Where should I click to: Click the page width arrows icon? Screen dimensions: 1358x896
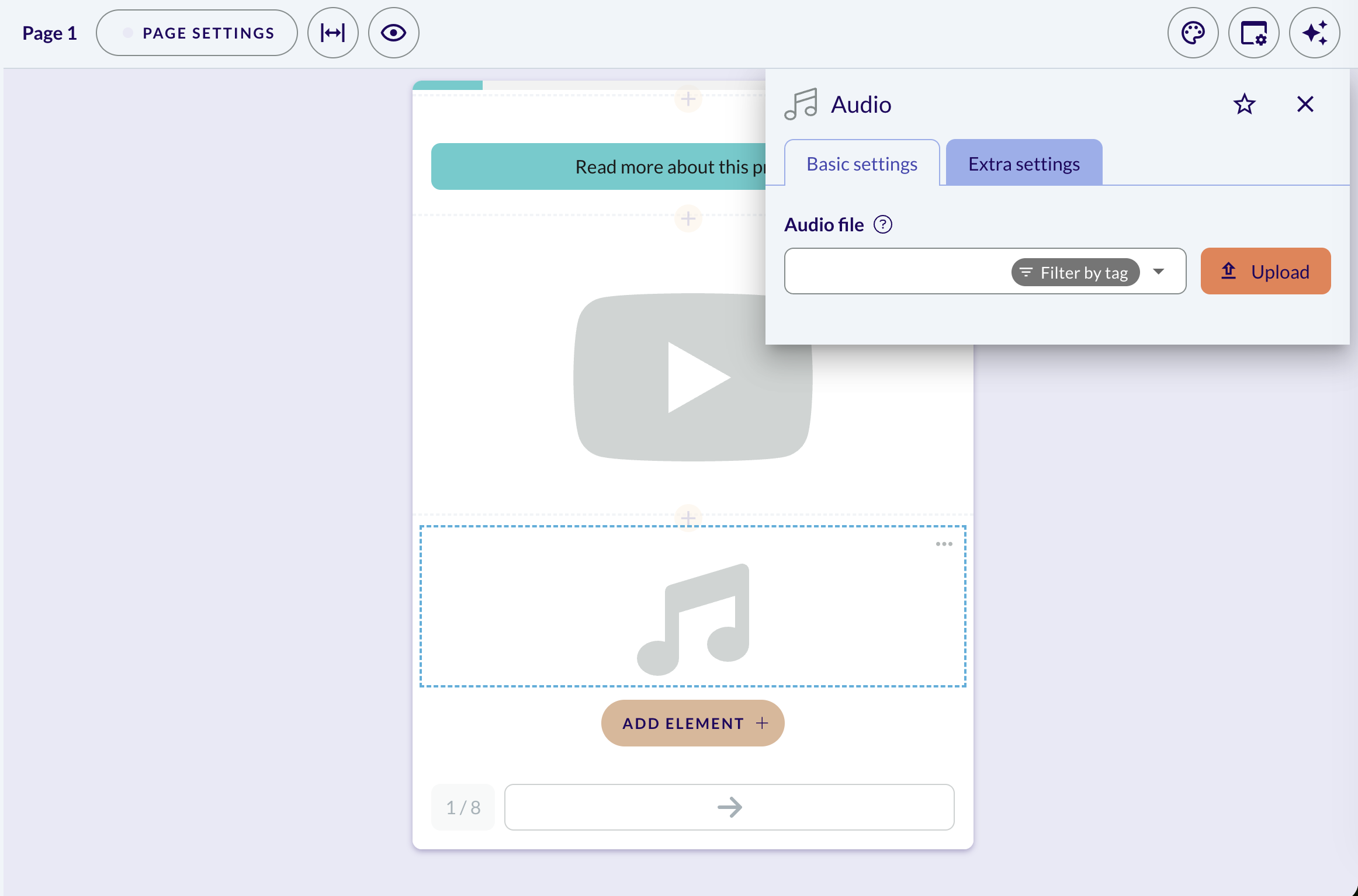pyautogui.click(x=333, y=33)
